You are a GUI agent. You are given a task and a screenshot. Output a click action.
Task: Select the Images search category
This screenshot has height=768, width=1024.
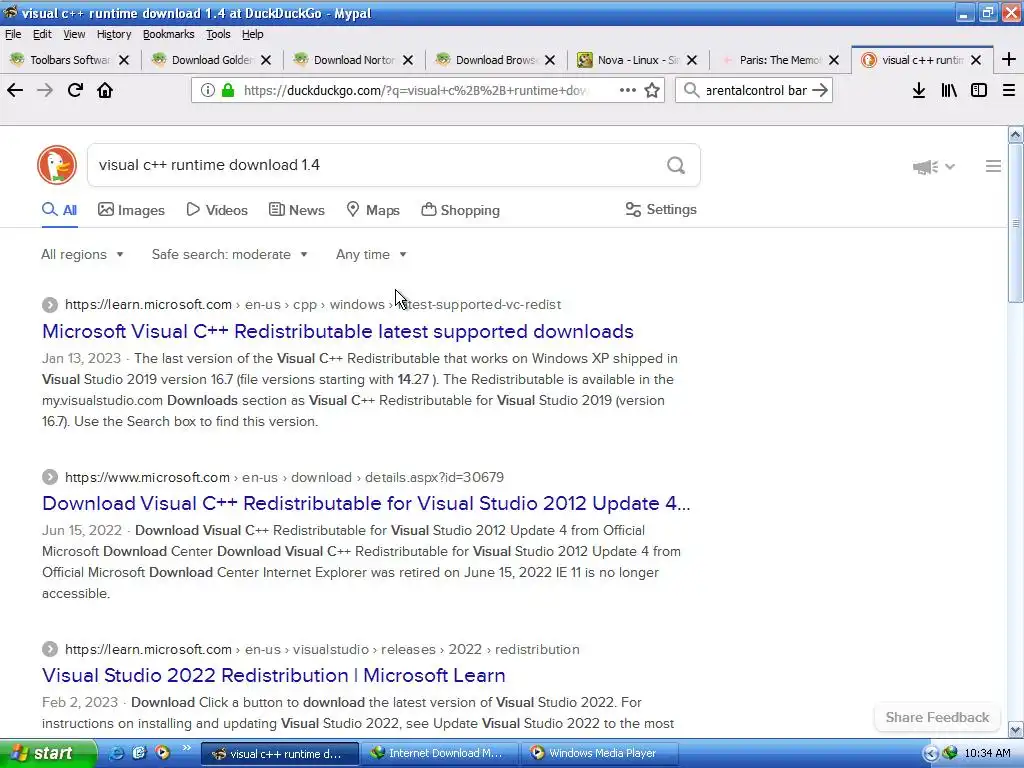[131, 210]
